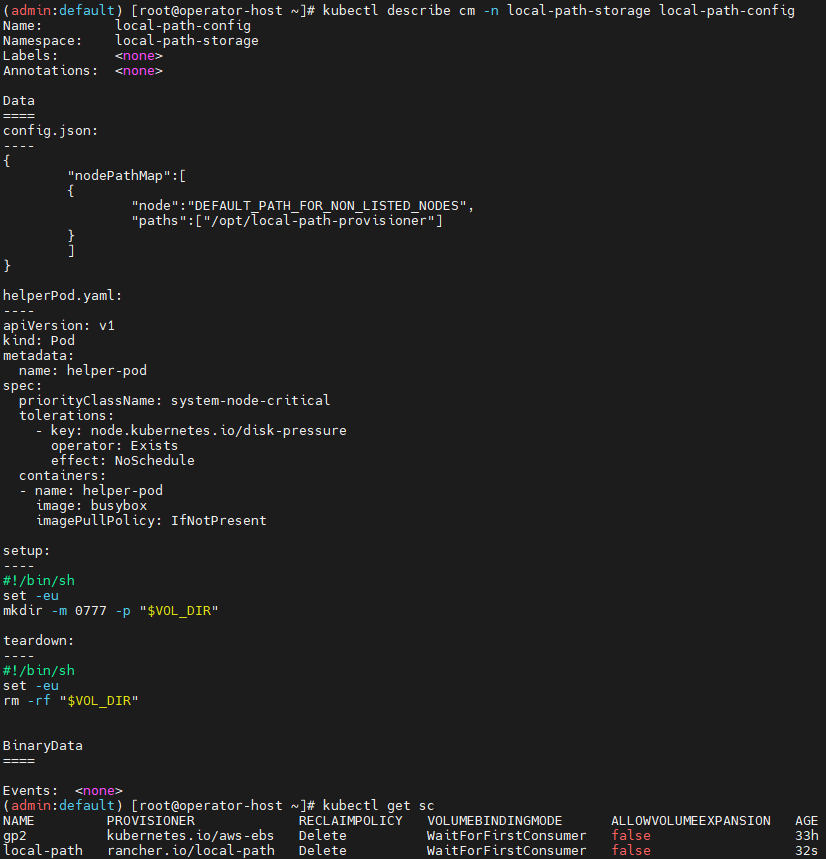Click the 'kind: Pod' line

(38, 341)
